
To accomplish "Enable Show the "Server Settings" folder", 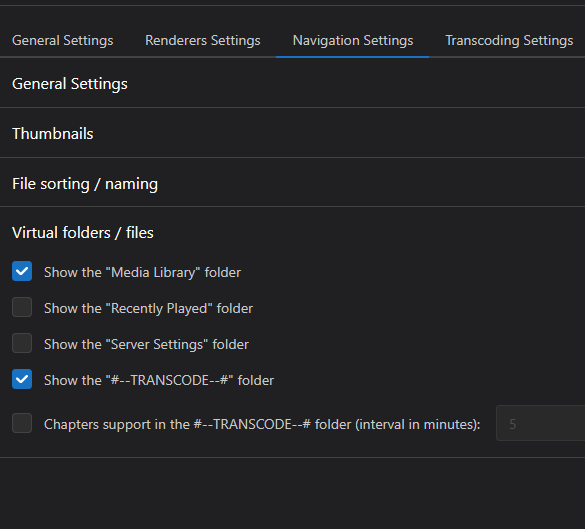I will (22, 343).
